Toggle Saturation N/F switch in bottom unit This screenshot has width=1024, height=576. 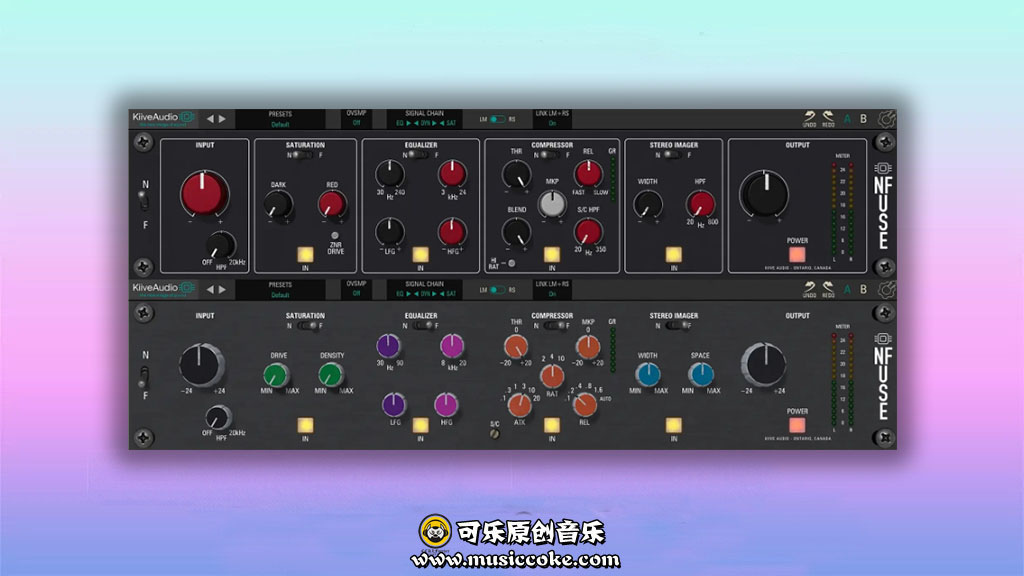coord(307,326)
